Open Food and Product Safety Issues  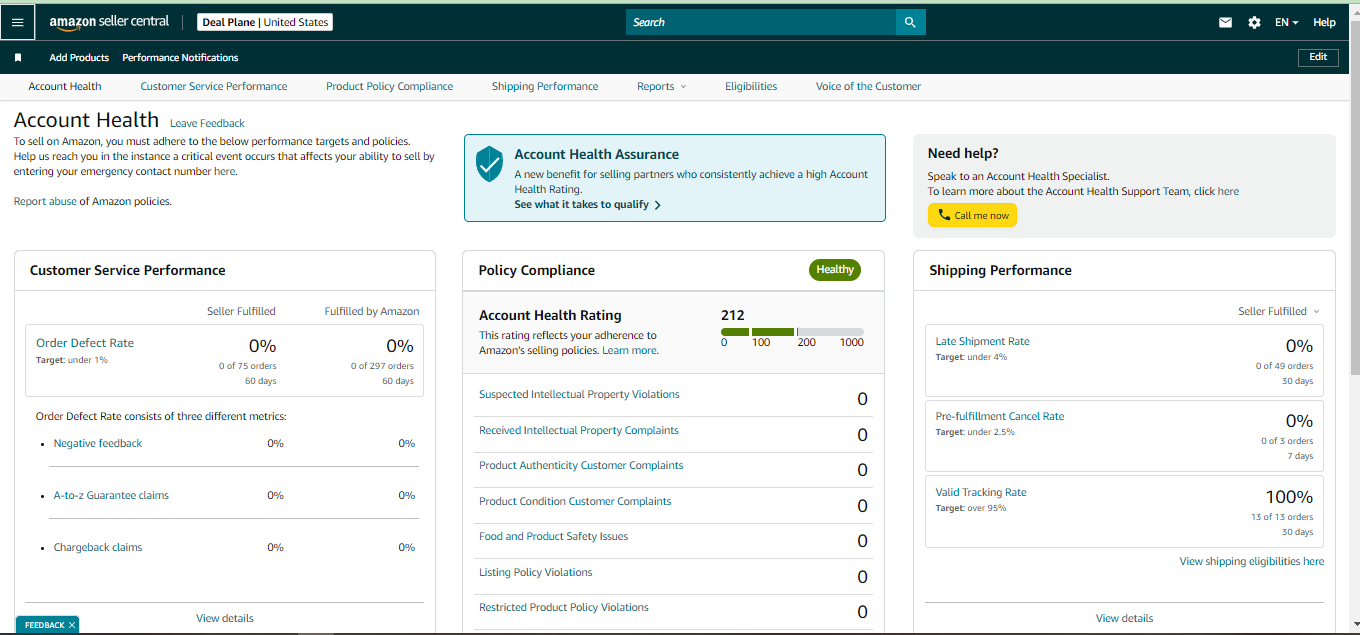point(553,537)
